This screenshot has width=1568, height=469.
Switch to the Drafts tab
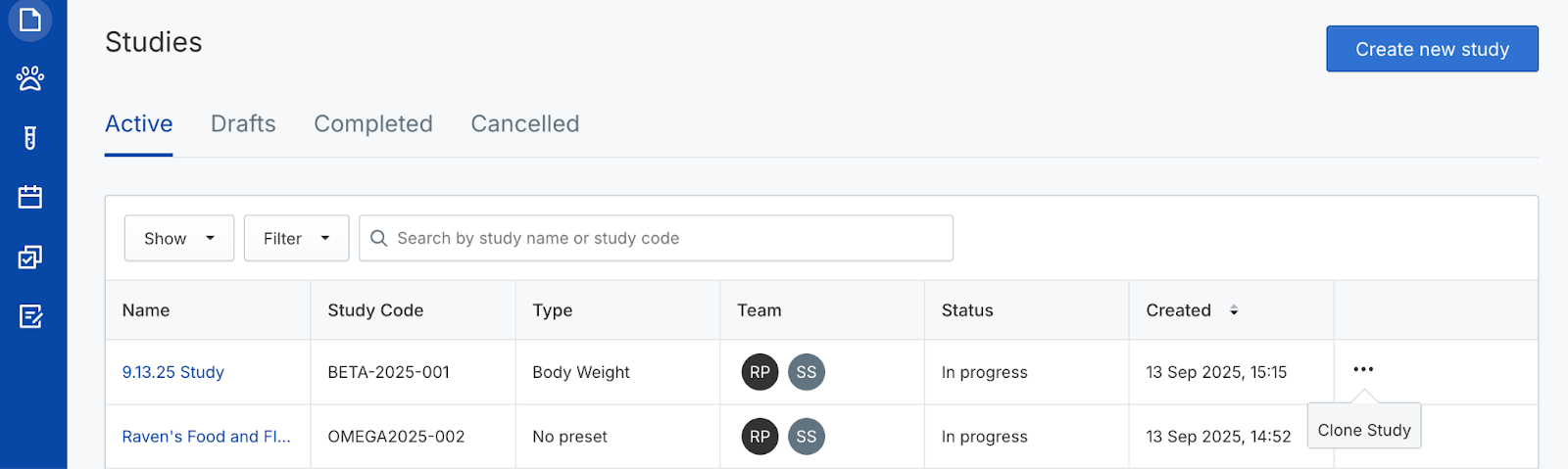243,124
